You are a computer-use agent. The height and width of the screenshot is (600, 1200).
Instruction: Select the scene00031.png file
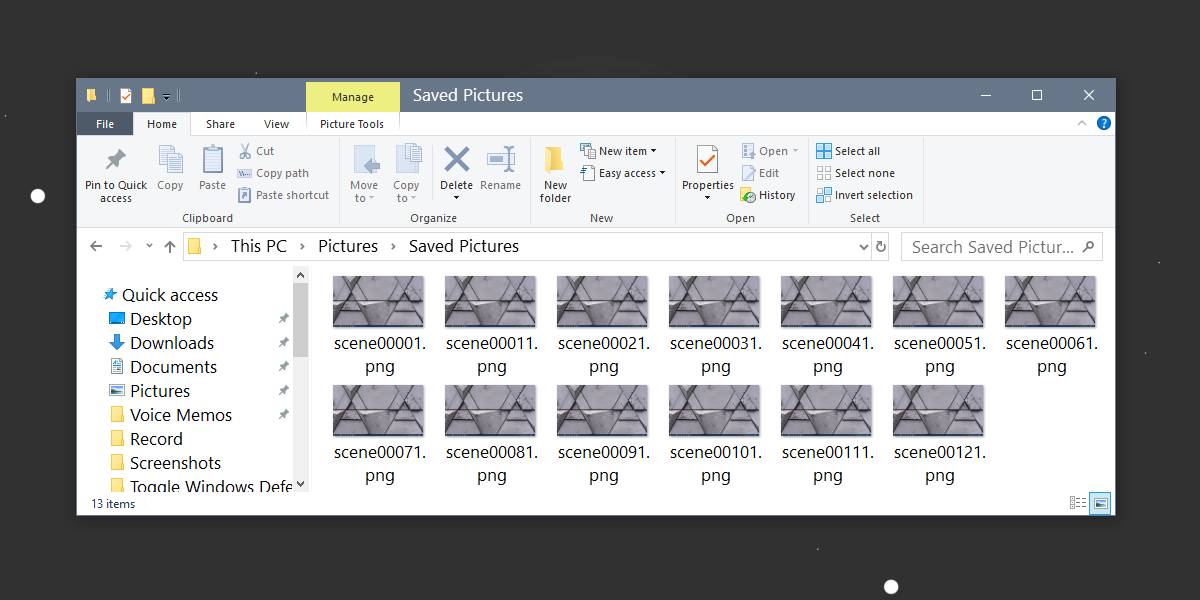click(715, 325)
